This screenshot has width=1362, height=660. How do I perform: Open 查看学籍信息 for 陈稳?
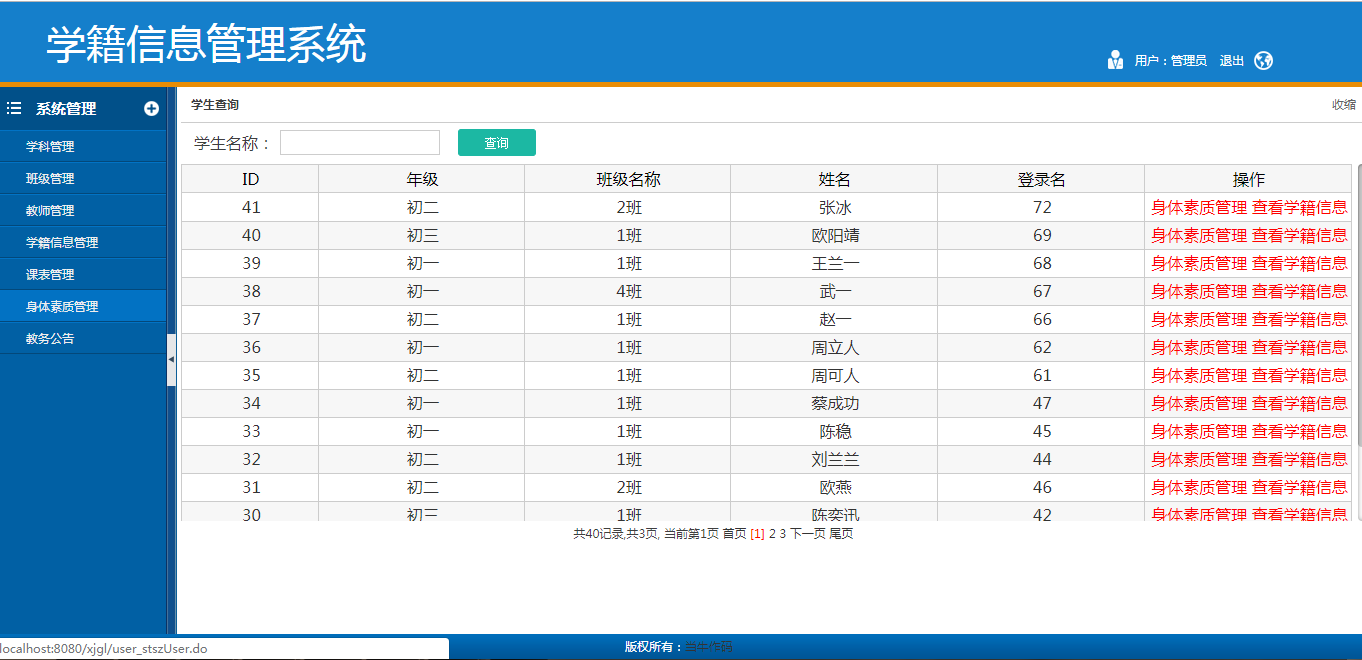(1300, 432)
